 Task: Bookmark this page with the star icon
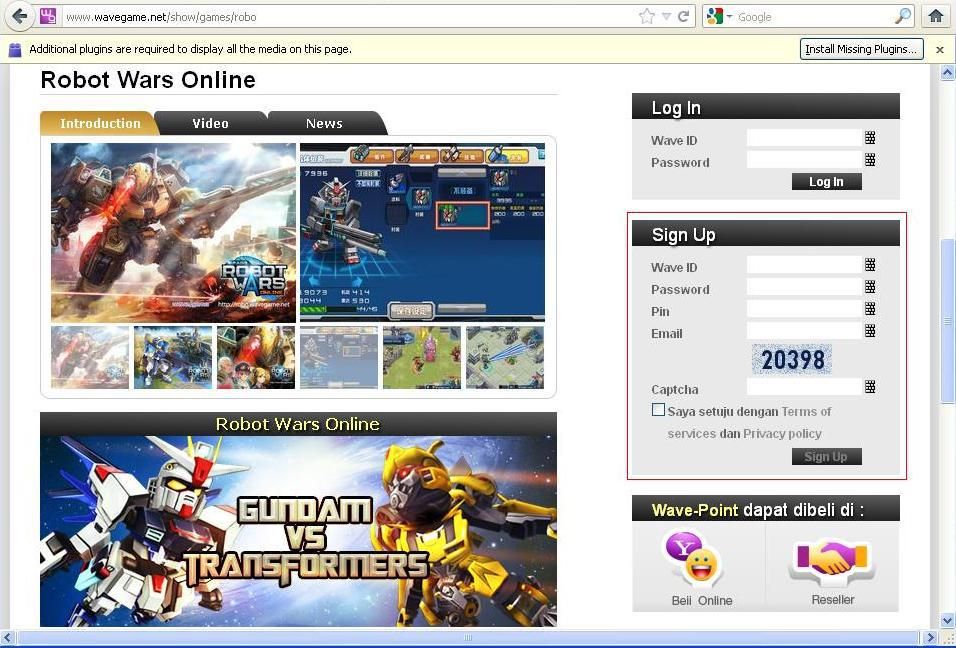point(647,16)
